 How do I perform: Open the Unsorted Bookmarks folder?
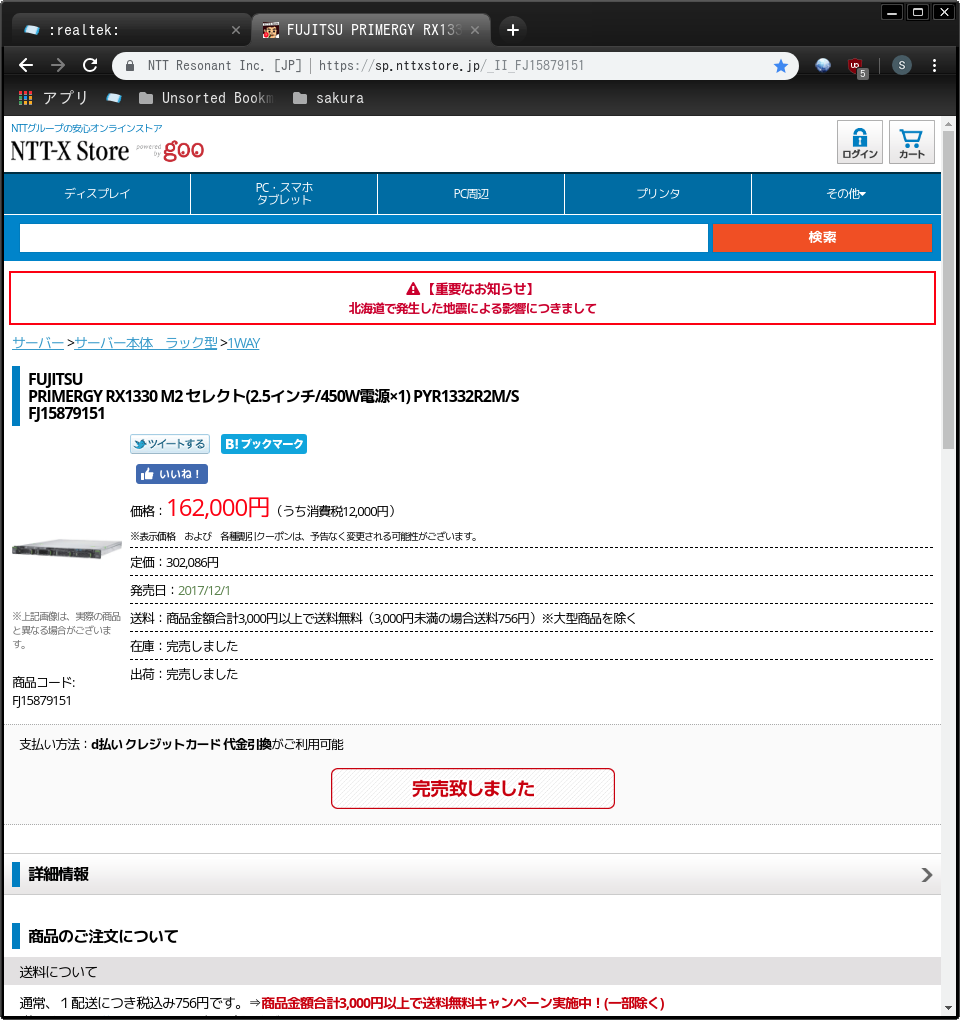[x=206, y=98]
